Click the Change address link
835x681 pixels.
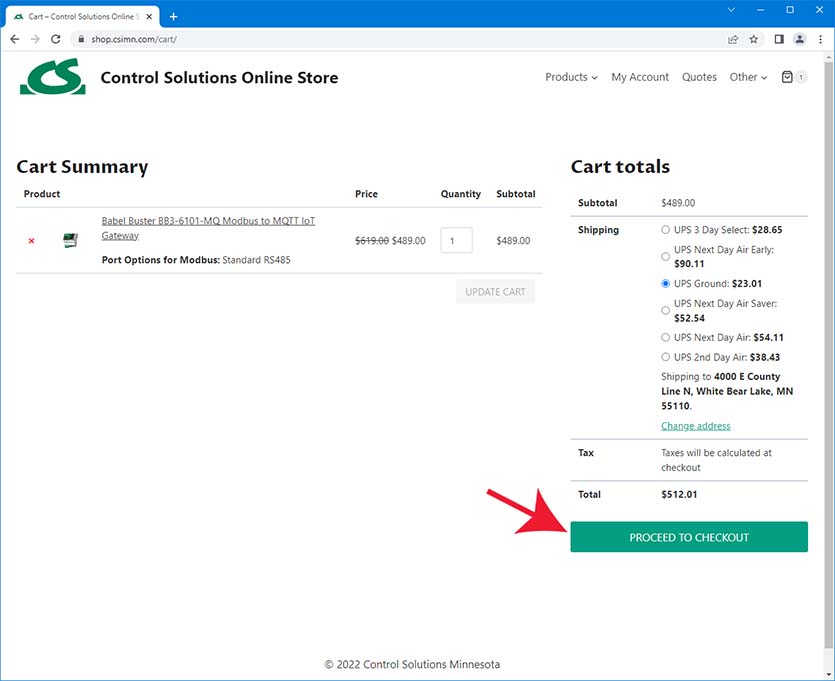695,426
